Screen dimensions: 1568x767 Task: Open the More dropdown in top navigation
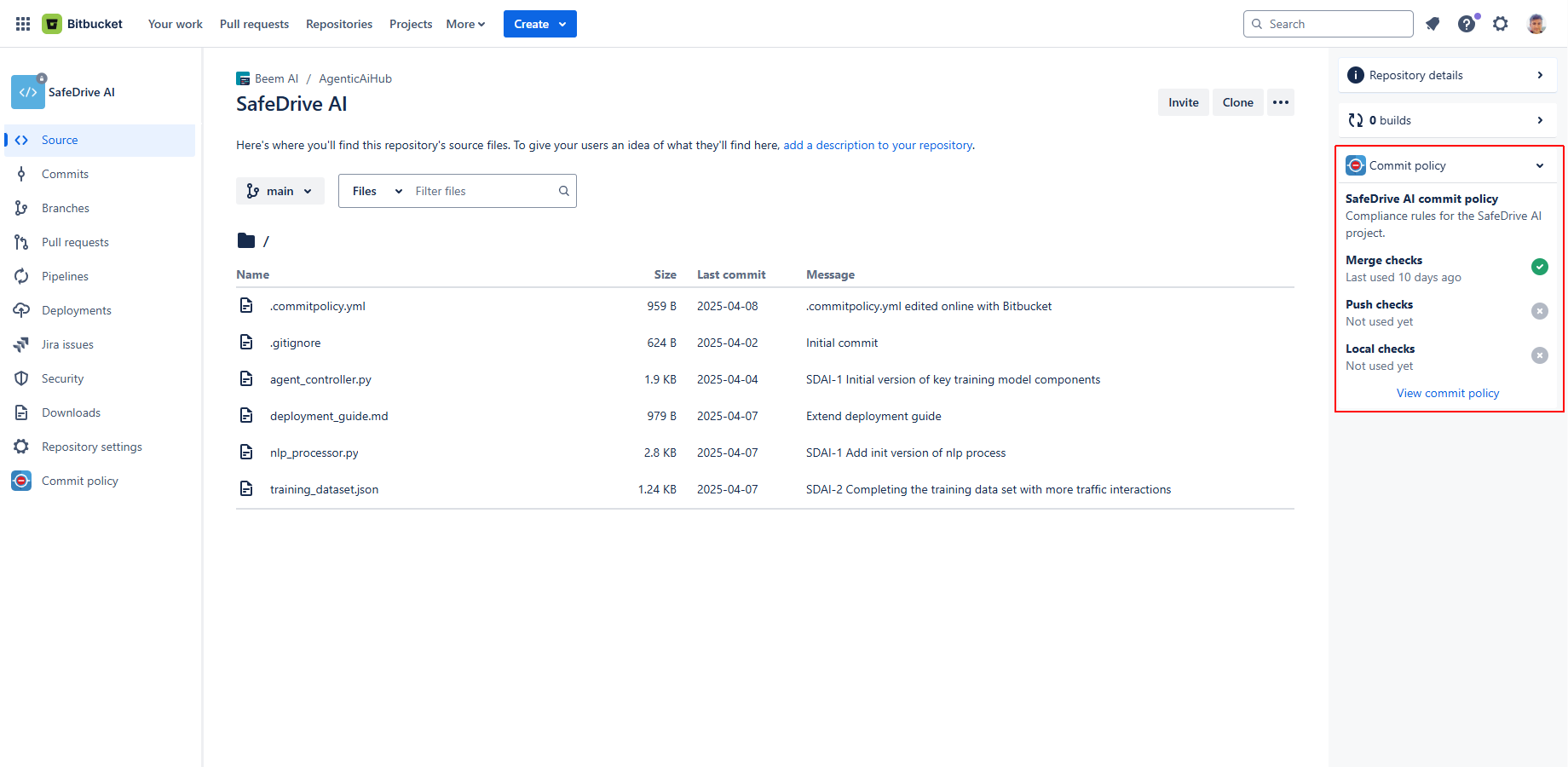[465, 24]
